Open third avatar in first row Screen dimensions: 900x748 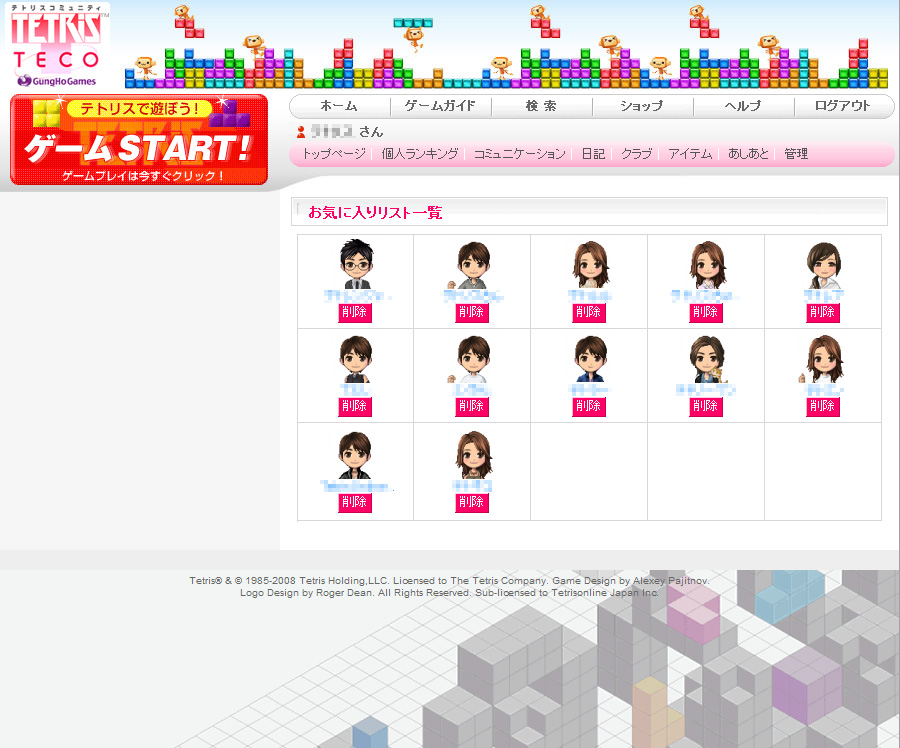591,265
